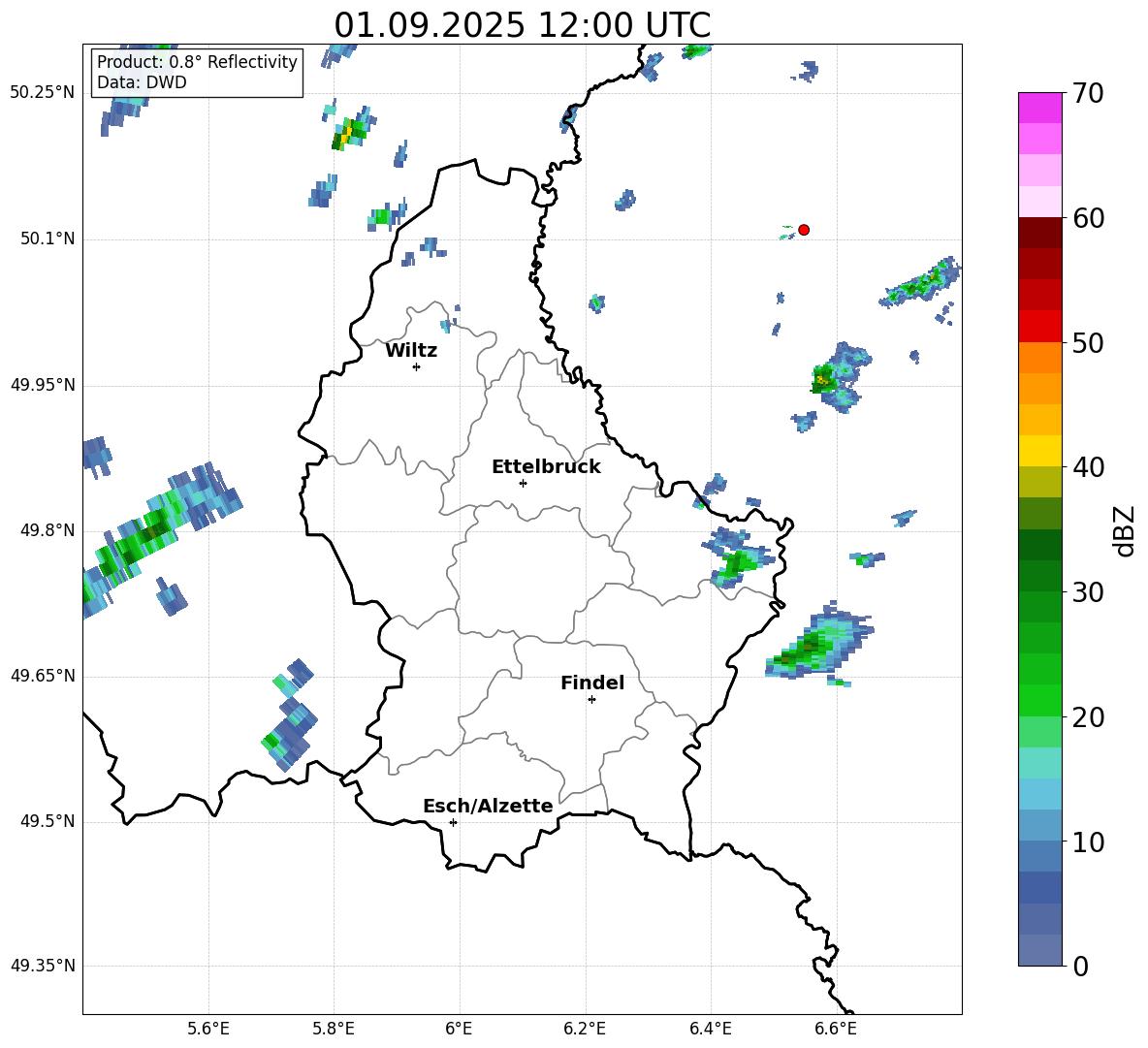Click the 6°E longitude label
This screenshot has height=1048, width=1148.
coord(459,1029)
